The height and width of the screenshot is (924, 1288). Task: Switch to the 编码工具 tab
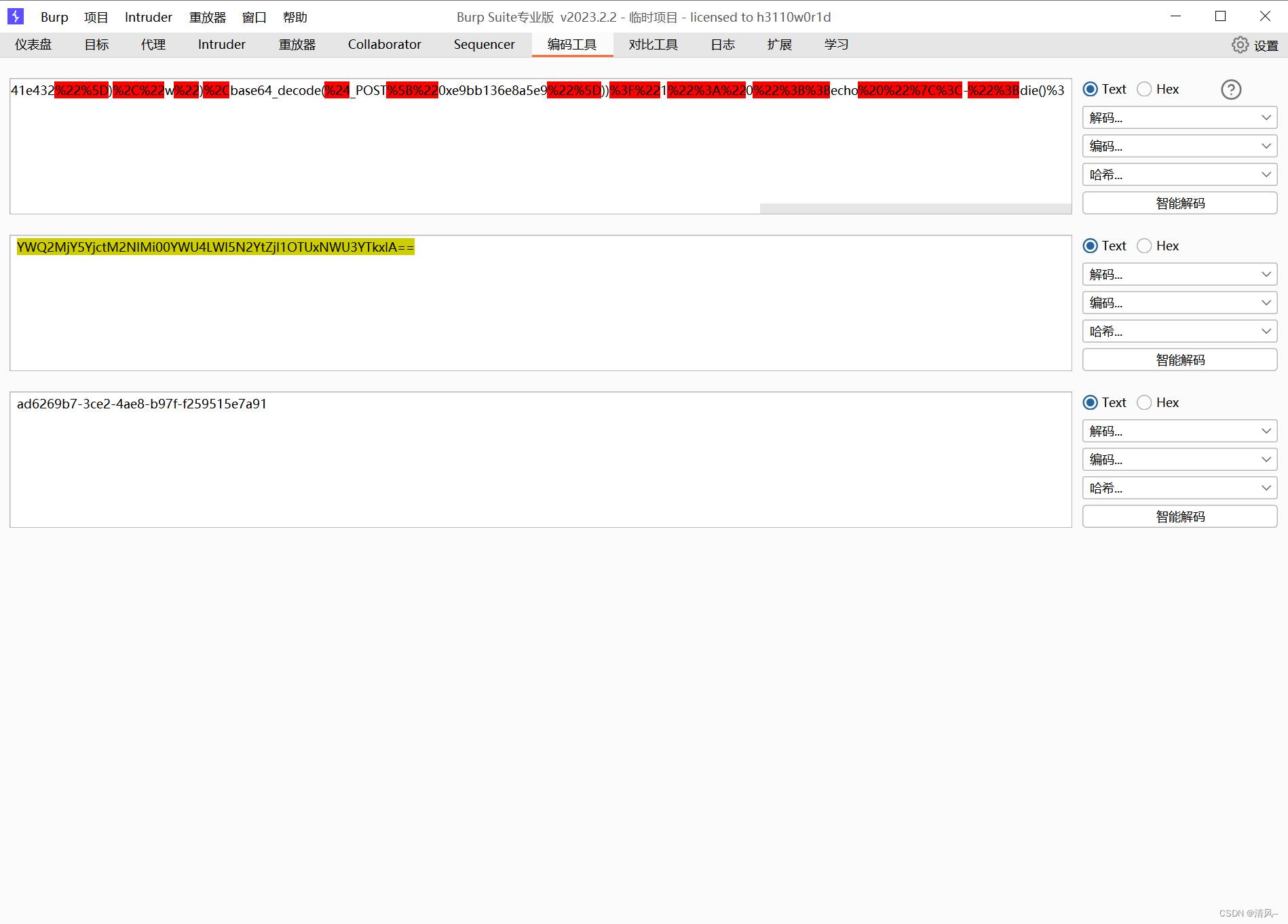572,45
